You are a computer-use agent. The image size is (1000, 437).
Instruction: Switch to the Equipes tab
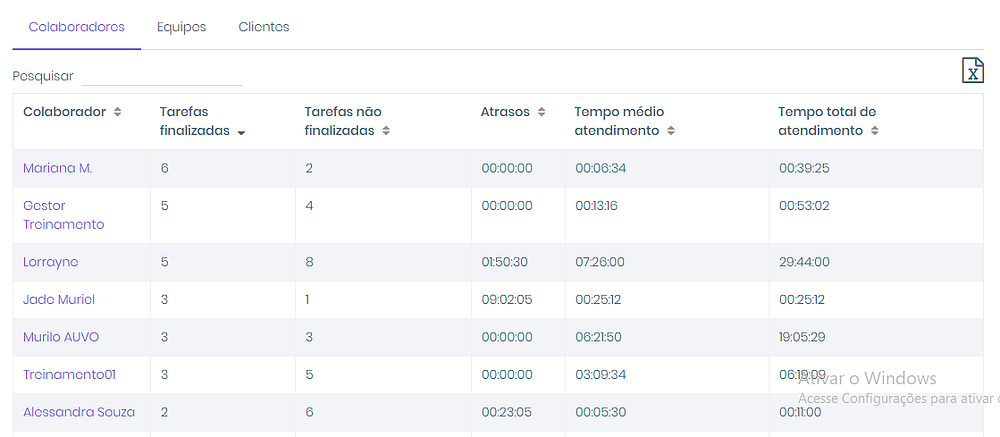182,27
